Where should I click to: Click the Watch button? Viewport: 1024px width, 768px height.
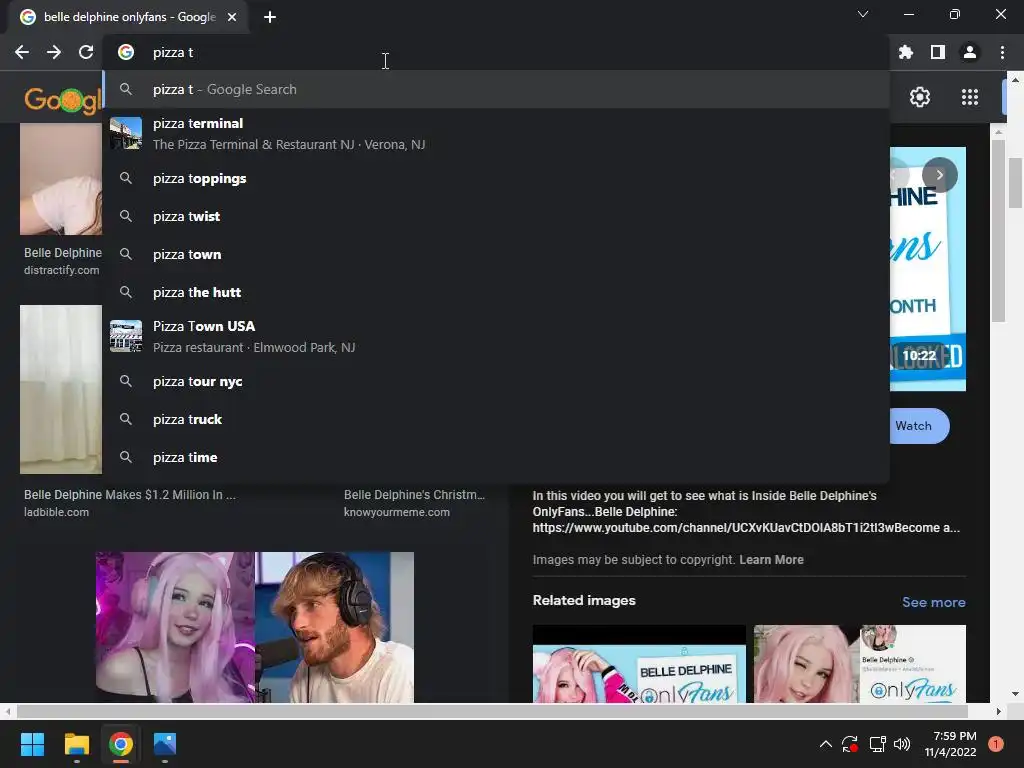pyautogui.click(x=920, y=426)
